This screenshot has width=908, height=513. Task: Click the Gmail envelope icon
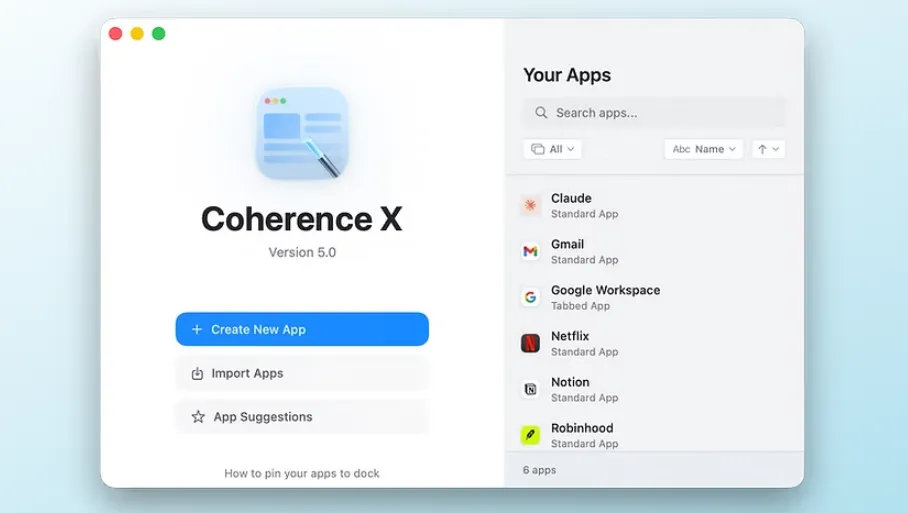pos(530,252)
